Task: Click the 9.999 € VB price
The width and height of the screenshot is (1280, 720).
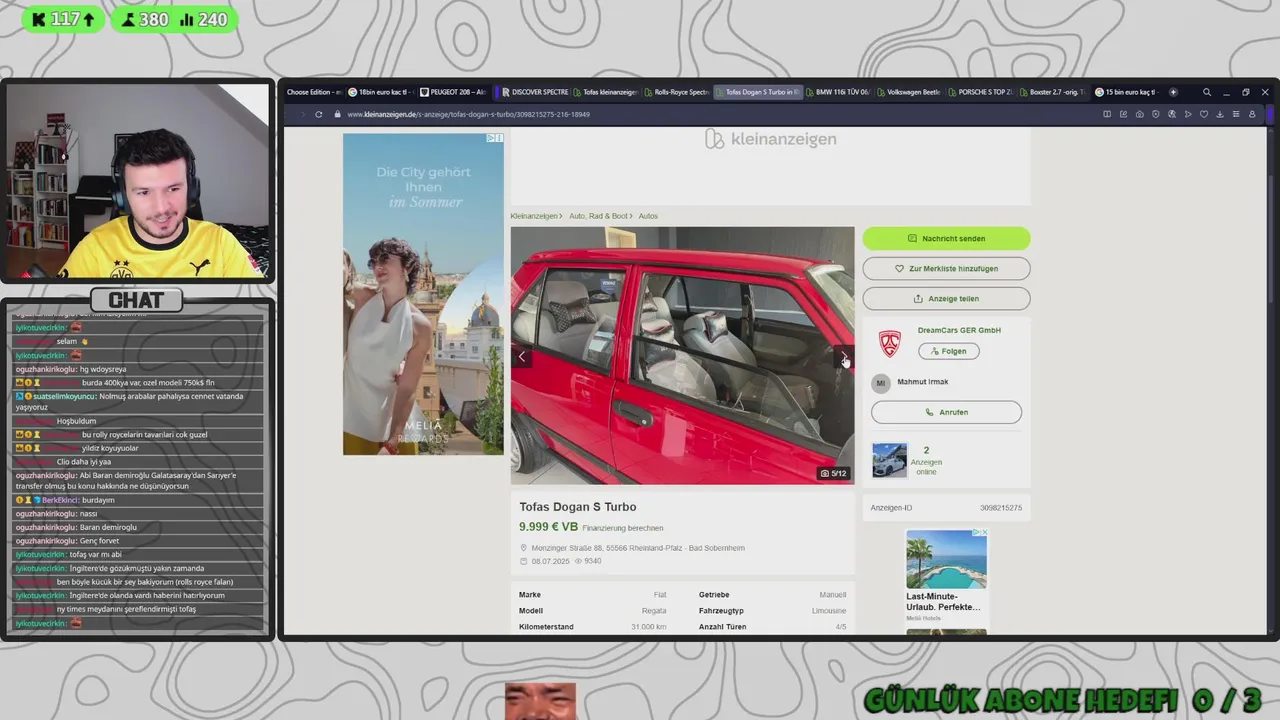Action: coord(548,527)
